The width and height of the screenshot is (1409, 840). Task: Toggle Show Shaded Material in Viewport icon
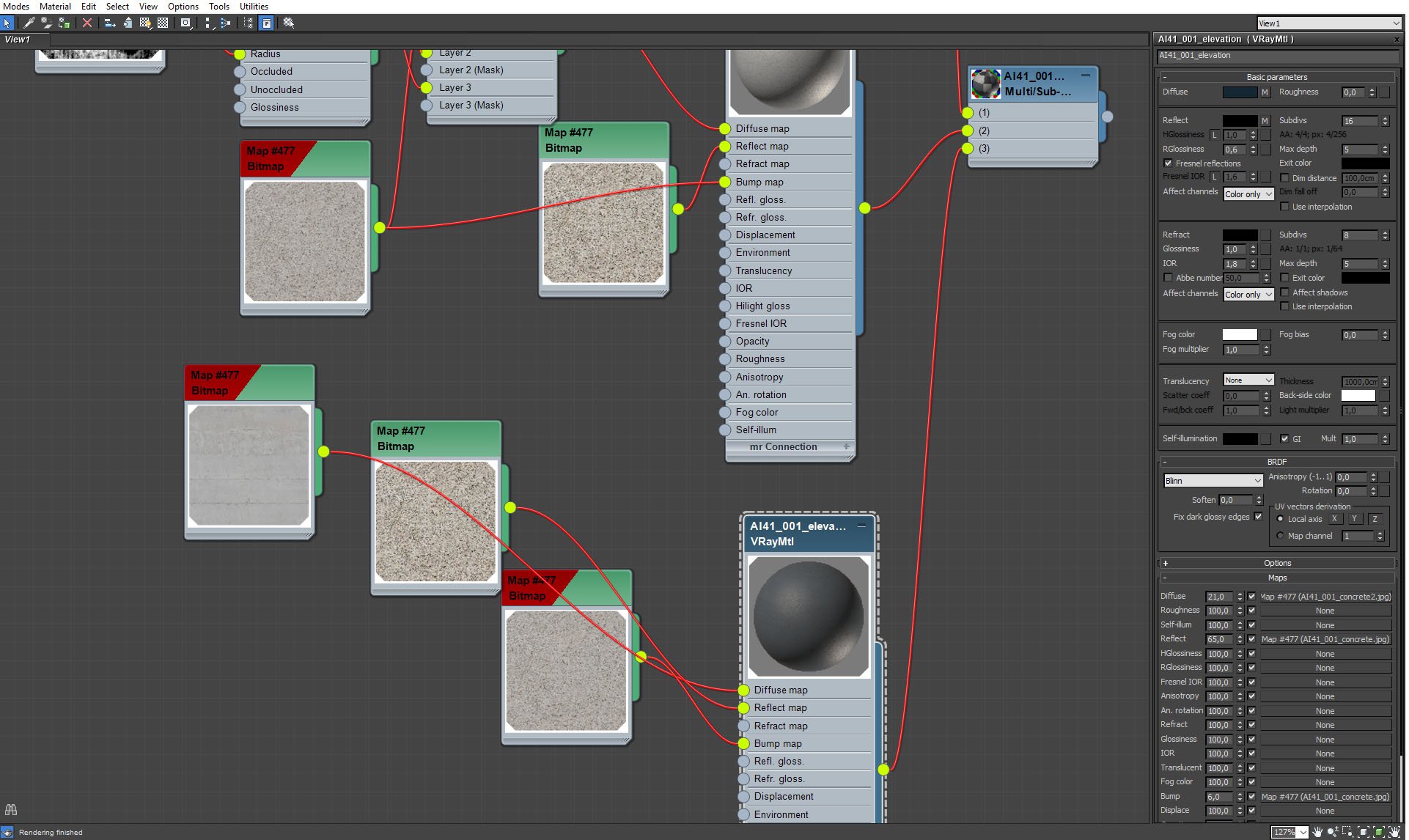coord(145,23)
